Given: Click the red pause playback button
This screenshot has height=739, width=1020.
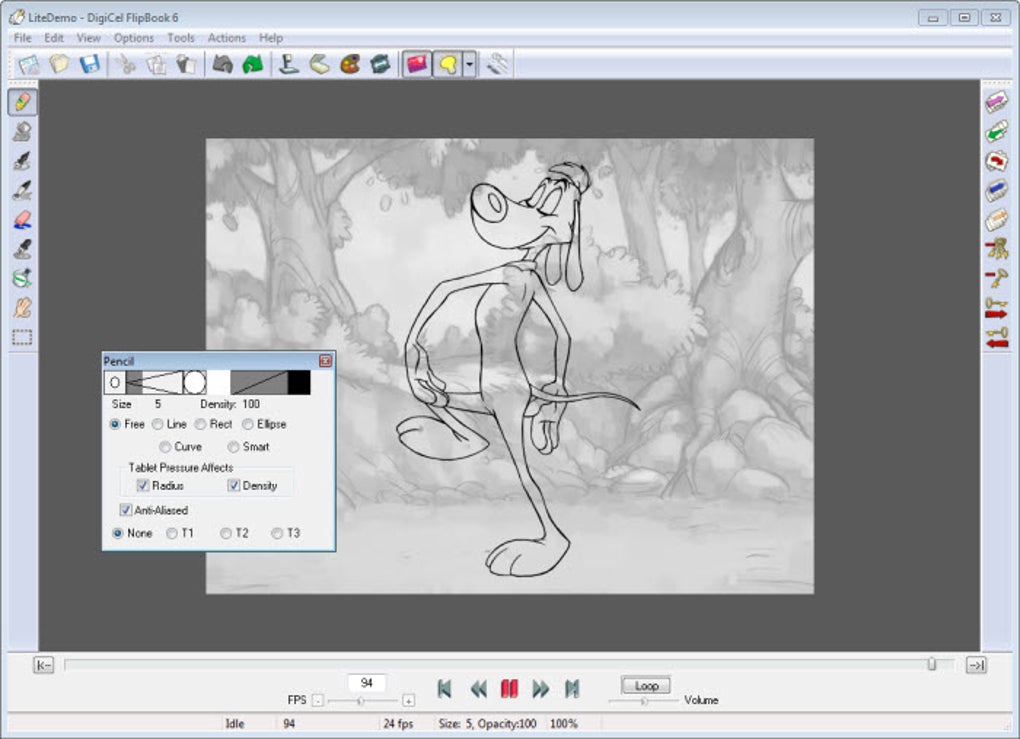Looking at the screenshot, I should click(x=509, y=688).
